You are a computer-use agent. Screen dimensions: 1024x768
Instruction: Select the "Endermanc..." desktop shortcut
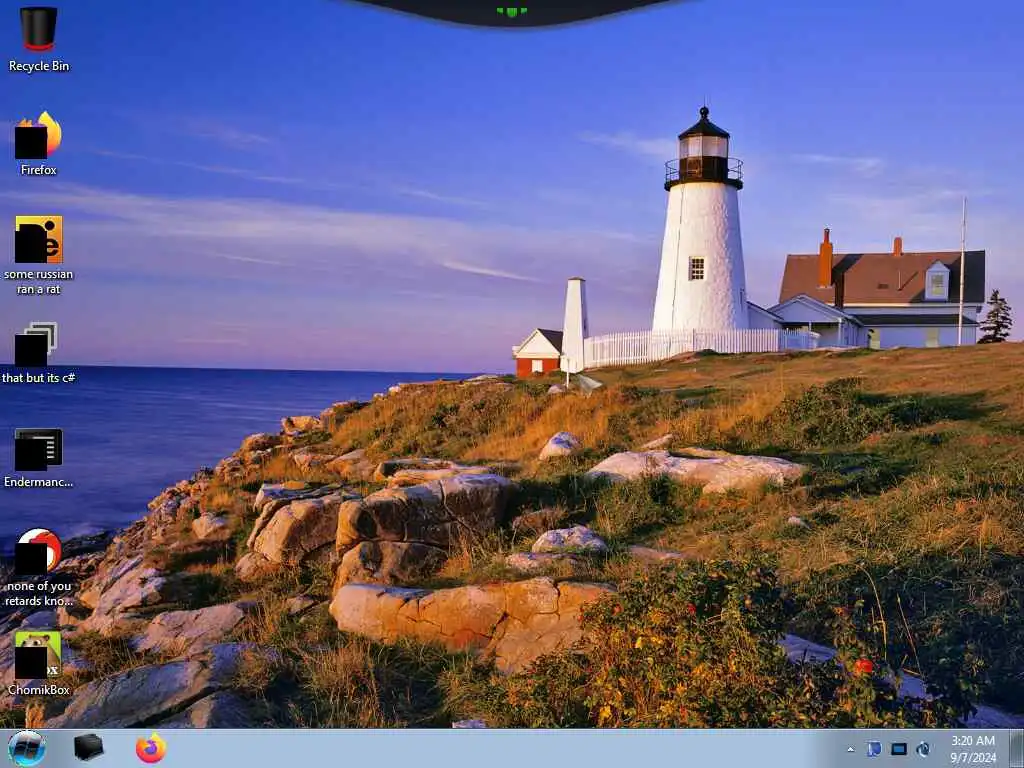tap(39, 458)
